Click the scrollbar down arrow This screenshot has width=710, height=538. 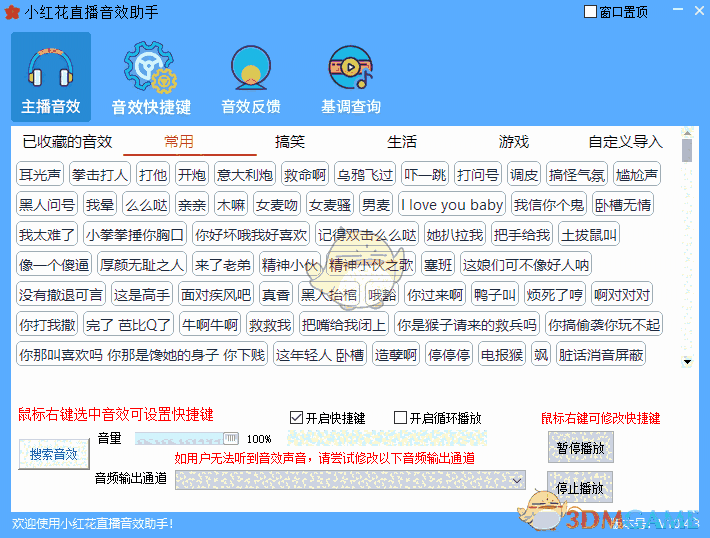[x=687, y=361]
